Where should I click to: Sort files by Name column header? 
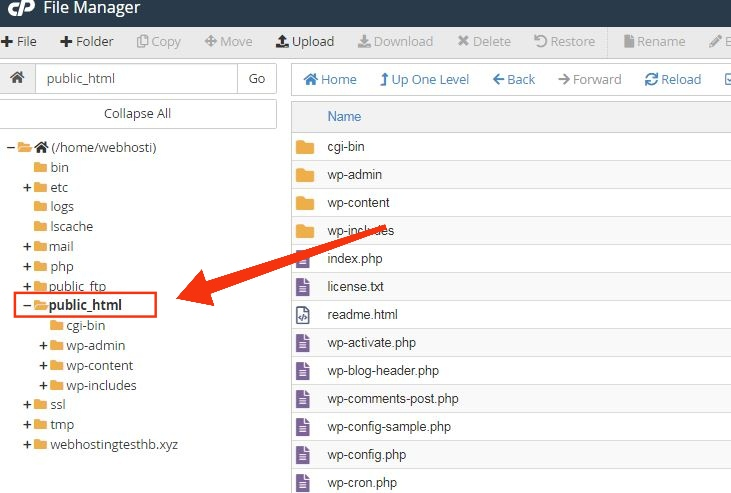(x=344, y=116)
